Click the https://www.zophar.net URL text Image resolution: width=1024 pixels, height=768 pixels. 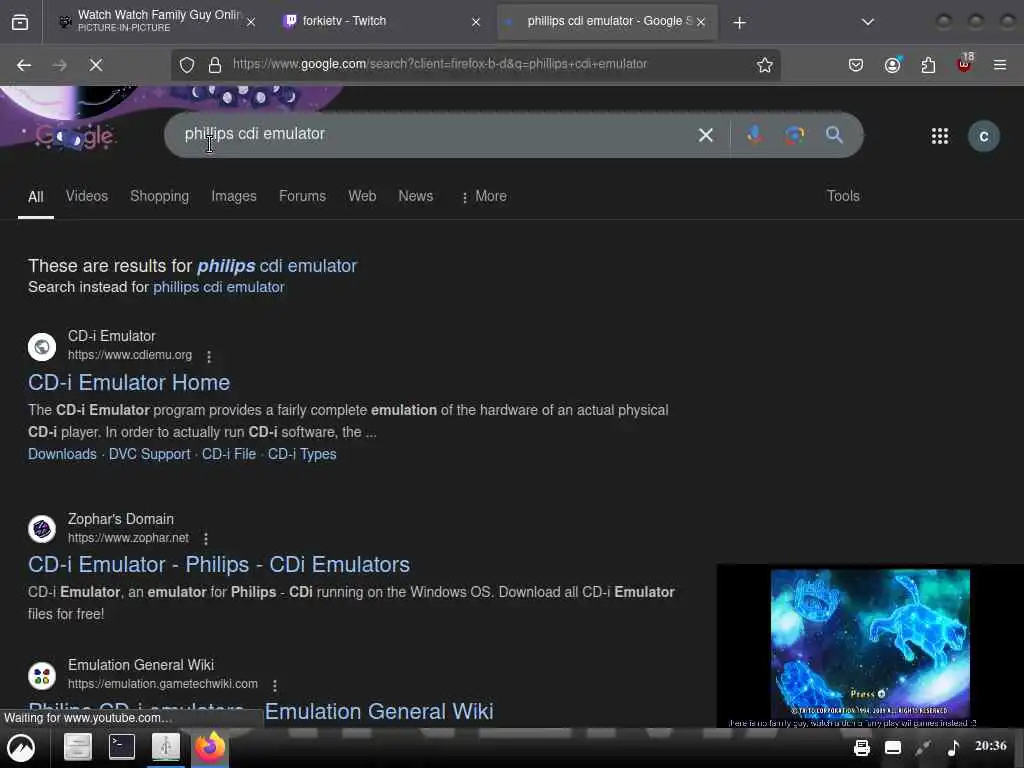point(128,537)
